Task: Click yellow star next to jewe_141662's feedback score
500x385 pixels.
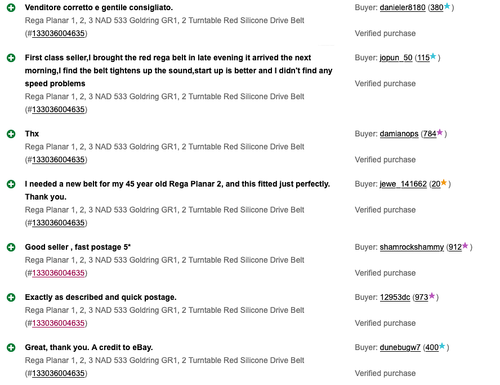Action: pyautogui.click(x=444, y=183)
